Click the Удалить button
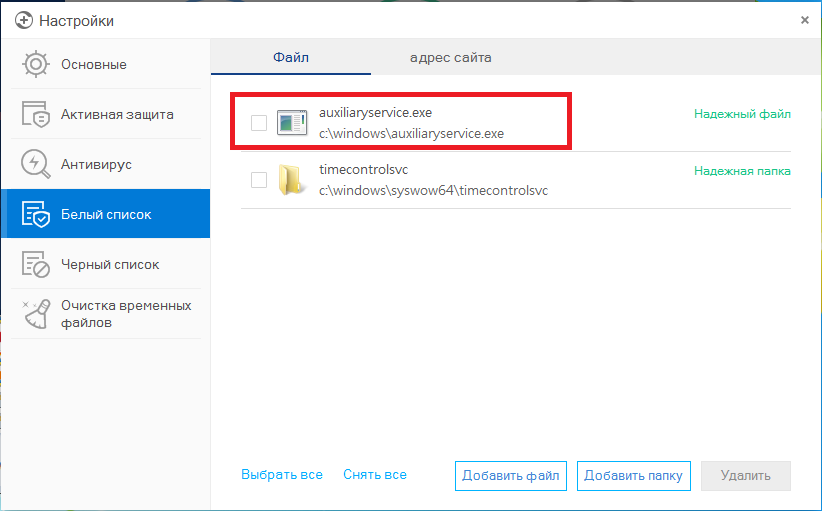The image size is (822, 511). (745, 476)
